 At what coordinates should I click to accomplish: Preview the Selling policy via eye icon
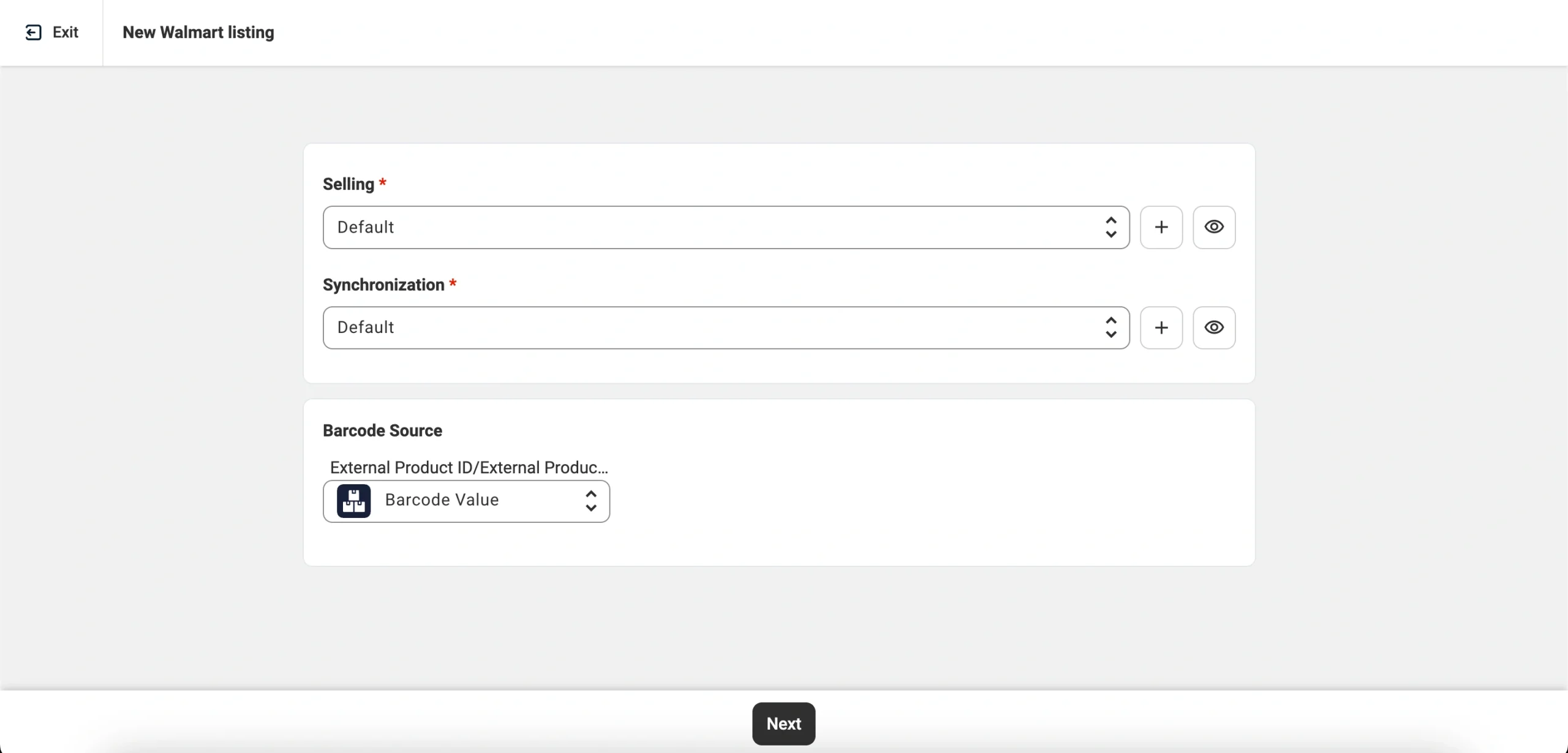[1213, 227]
